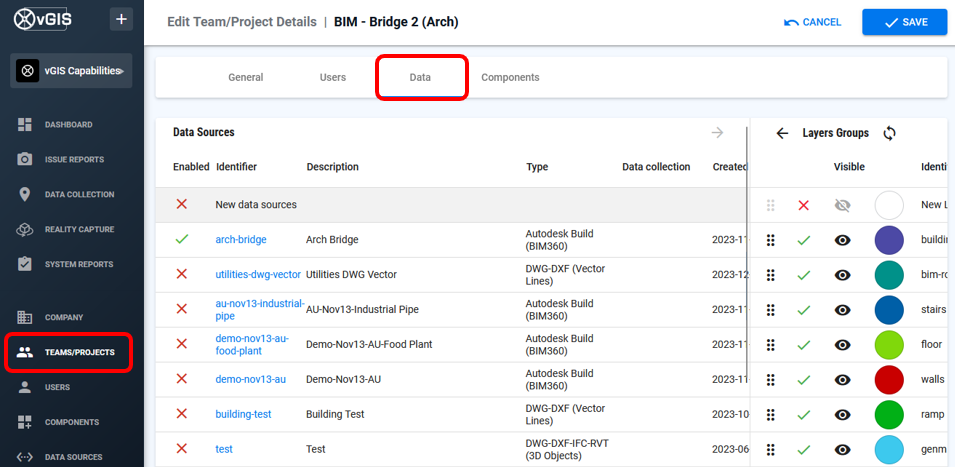Image resolution: width=955 pixels, height=467 pixels.
Task: Open the test data source link
Action: click(x=224, y=449)
